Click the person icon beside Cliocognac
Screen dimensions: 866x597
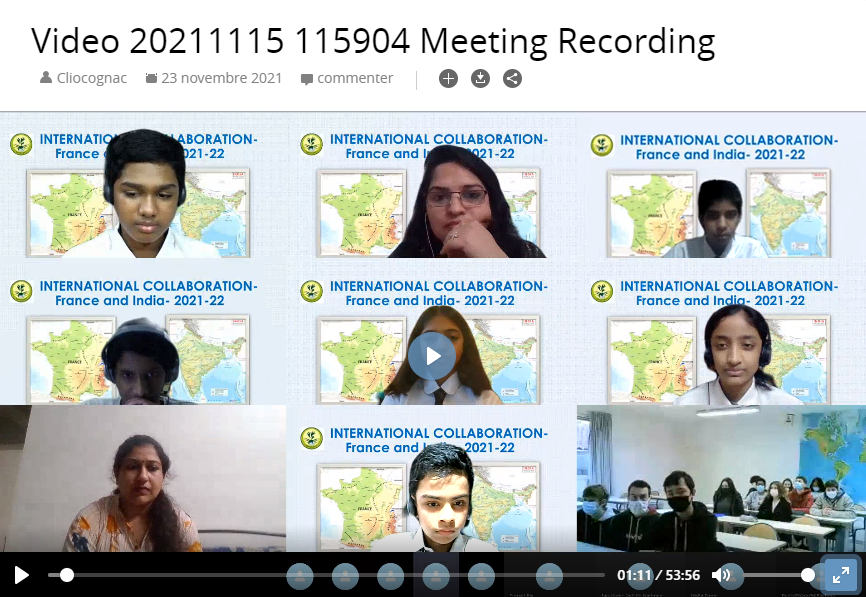[x=46, y=78]
